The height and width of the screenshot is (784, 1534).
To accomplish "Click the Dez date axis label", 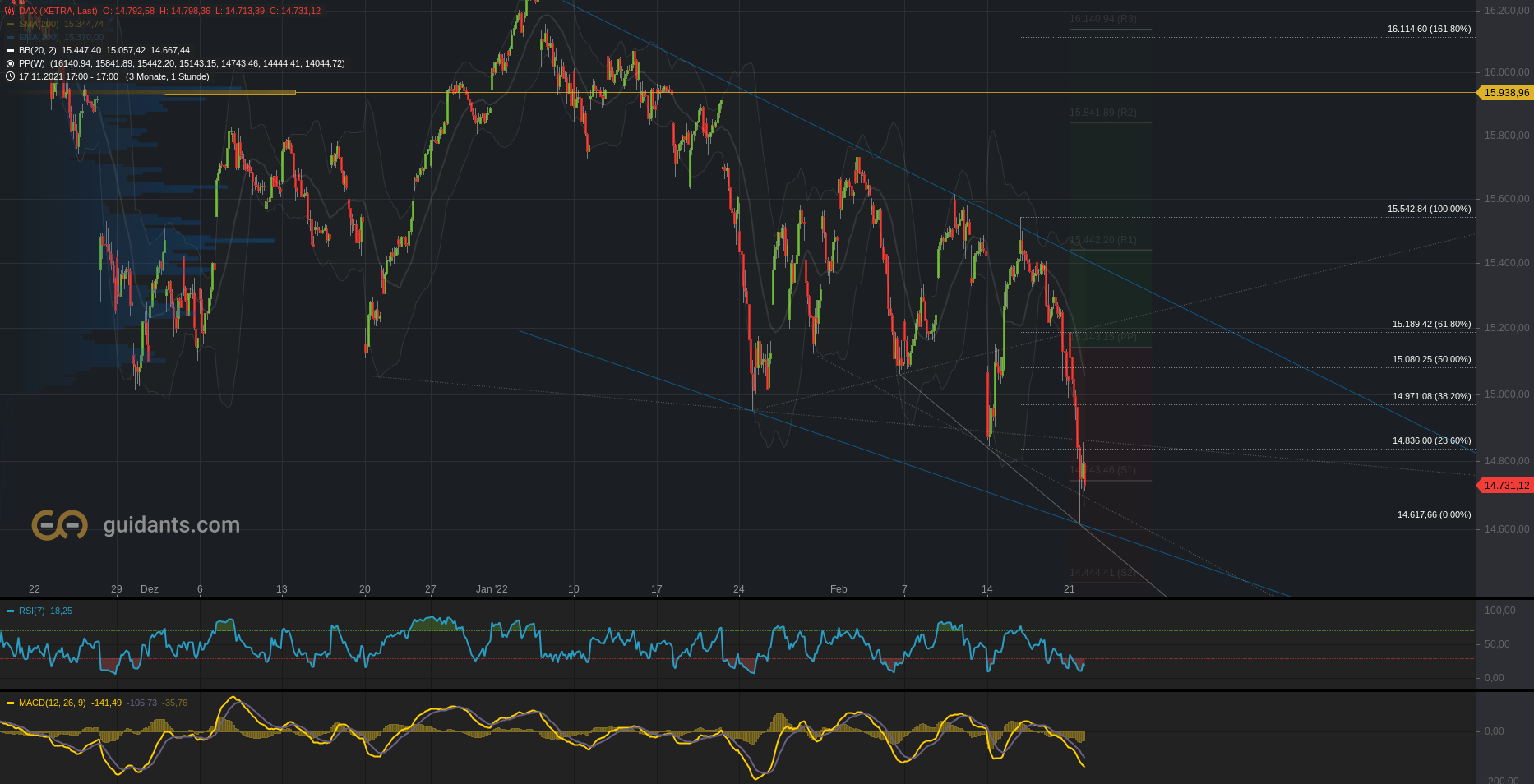I will coord(150,589).
